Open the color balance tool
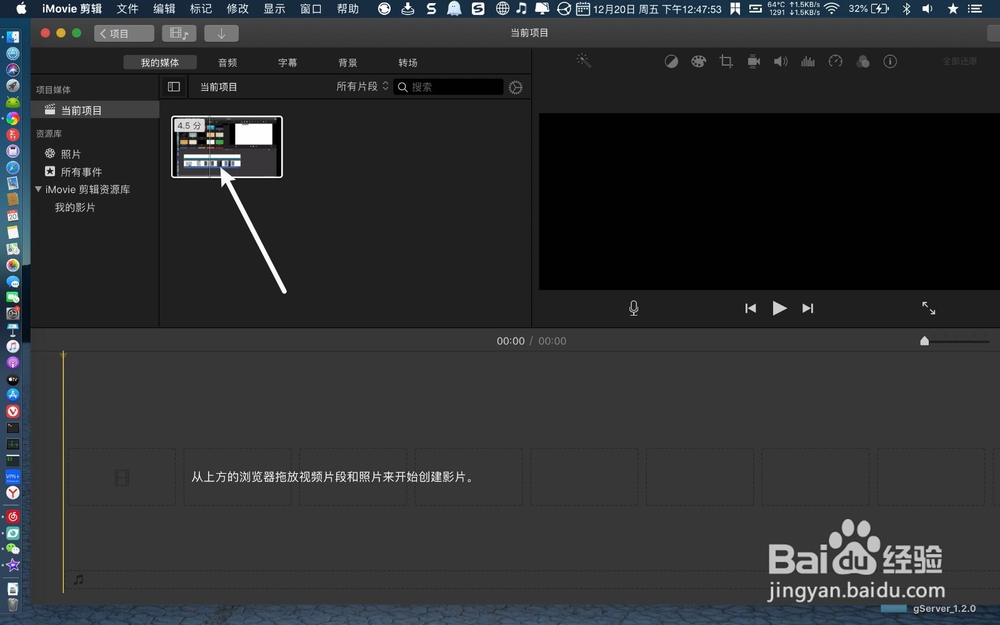This screenshot has height=625, width=1000. pyautogui.click(x=671, y=61)
